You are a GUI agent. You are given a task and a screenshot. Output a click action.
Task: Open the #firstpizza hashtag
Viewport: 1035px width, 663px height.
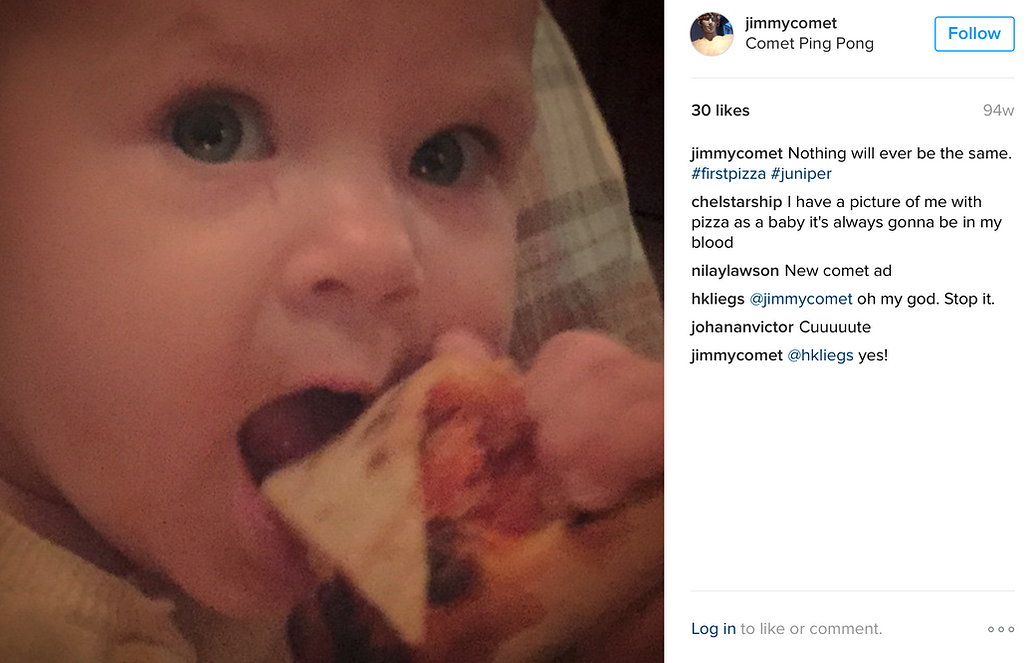click(728, 174)
